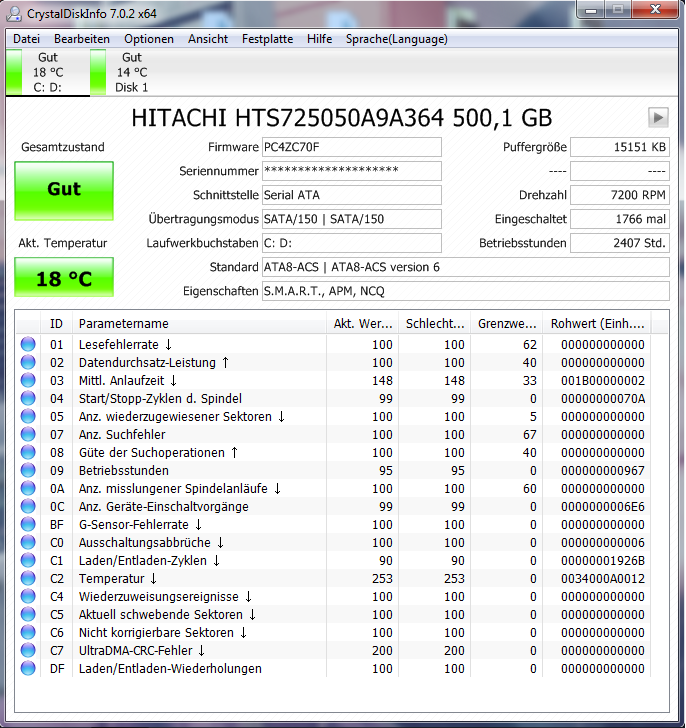Select the Disk 1 tab
Screen dimensions: 686x728
click(132, 72)
